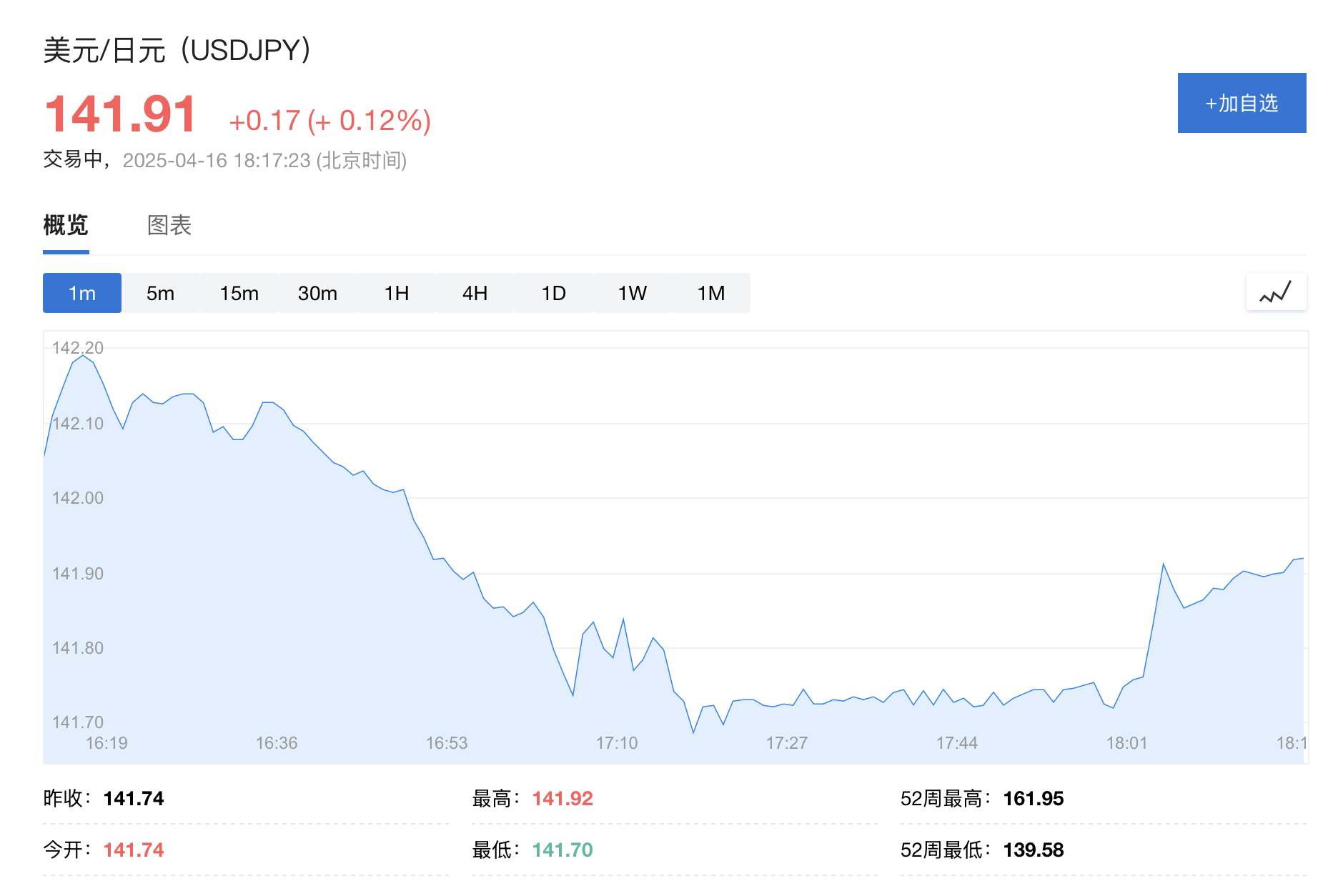Choose the 30m timeframe

click(x=318, y=293)
